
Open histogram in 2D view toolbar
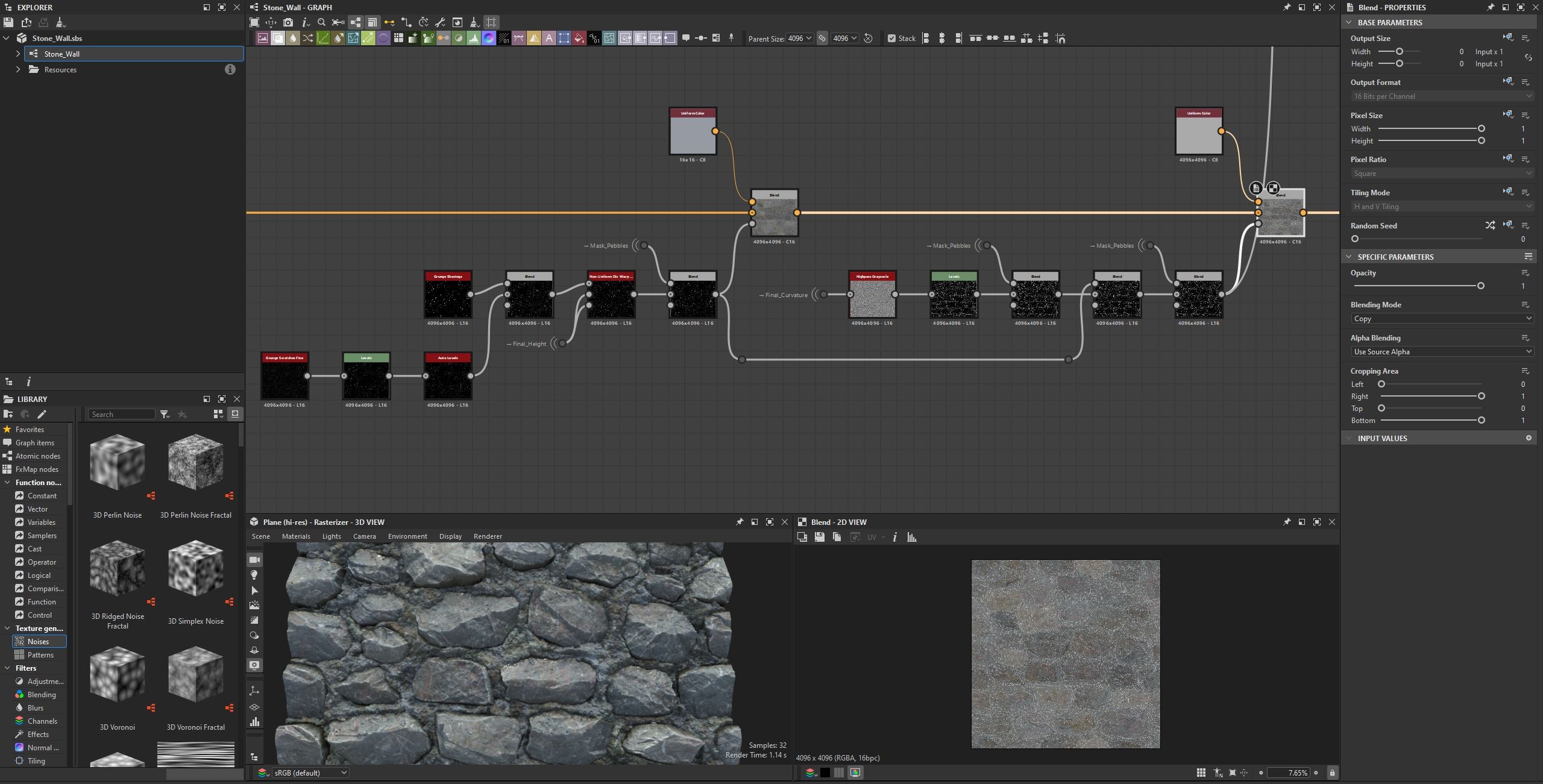coord(912,537)
